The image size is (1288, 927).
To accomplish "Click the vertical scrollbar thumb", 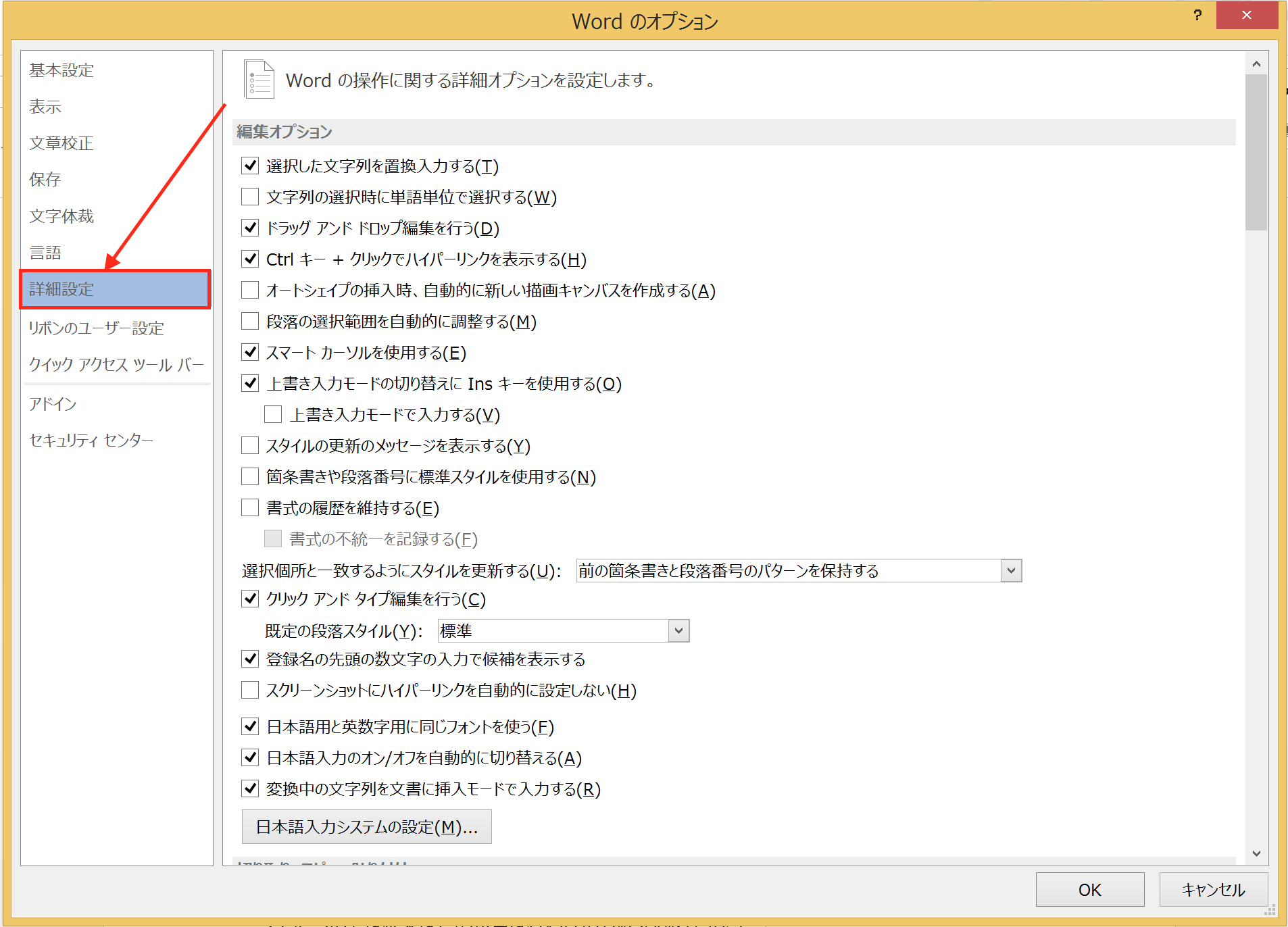I will click(1256, 153).
